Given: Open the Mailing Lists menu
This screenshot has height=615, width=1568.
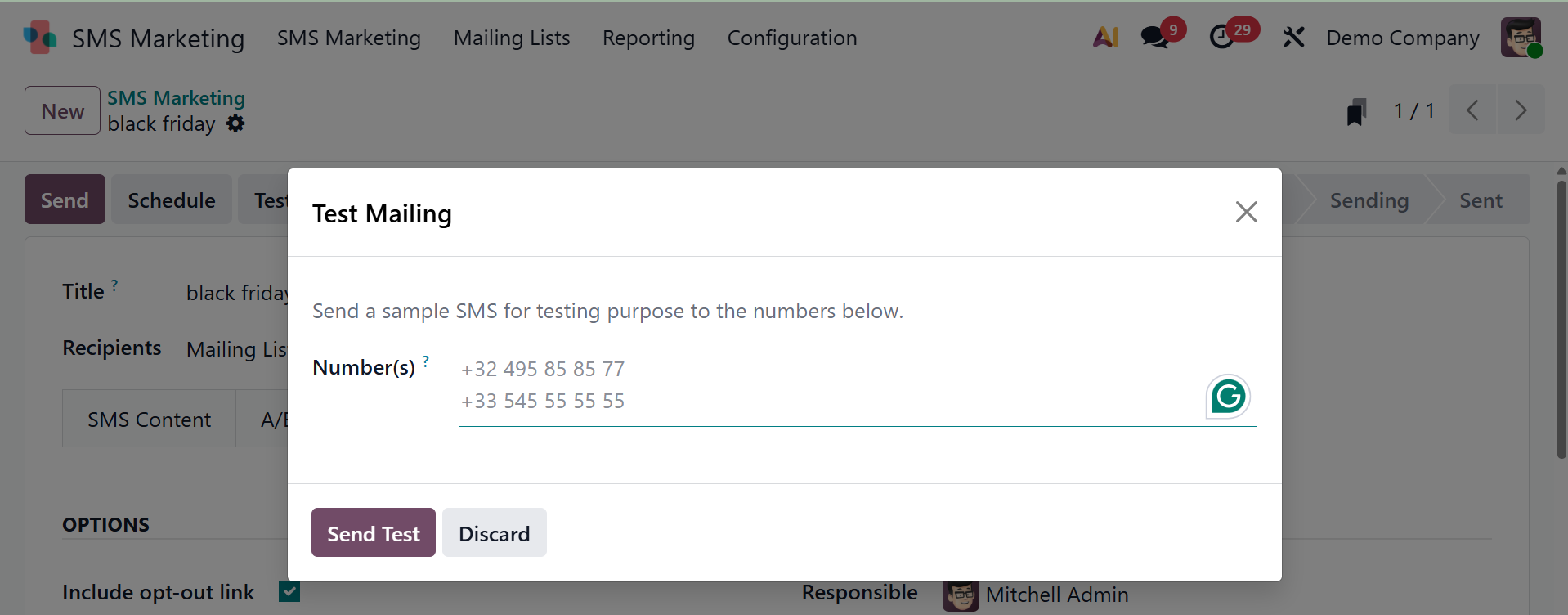Looking at the screenshot, I should (512, 38).
